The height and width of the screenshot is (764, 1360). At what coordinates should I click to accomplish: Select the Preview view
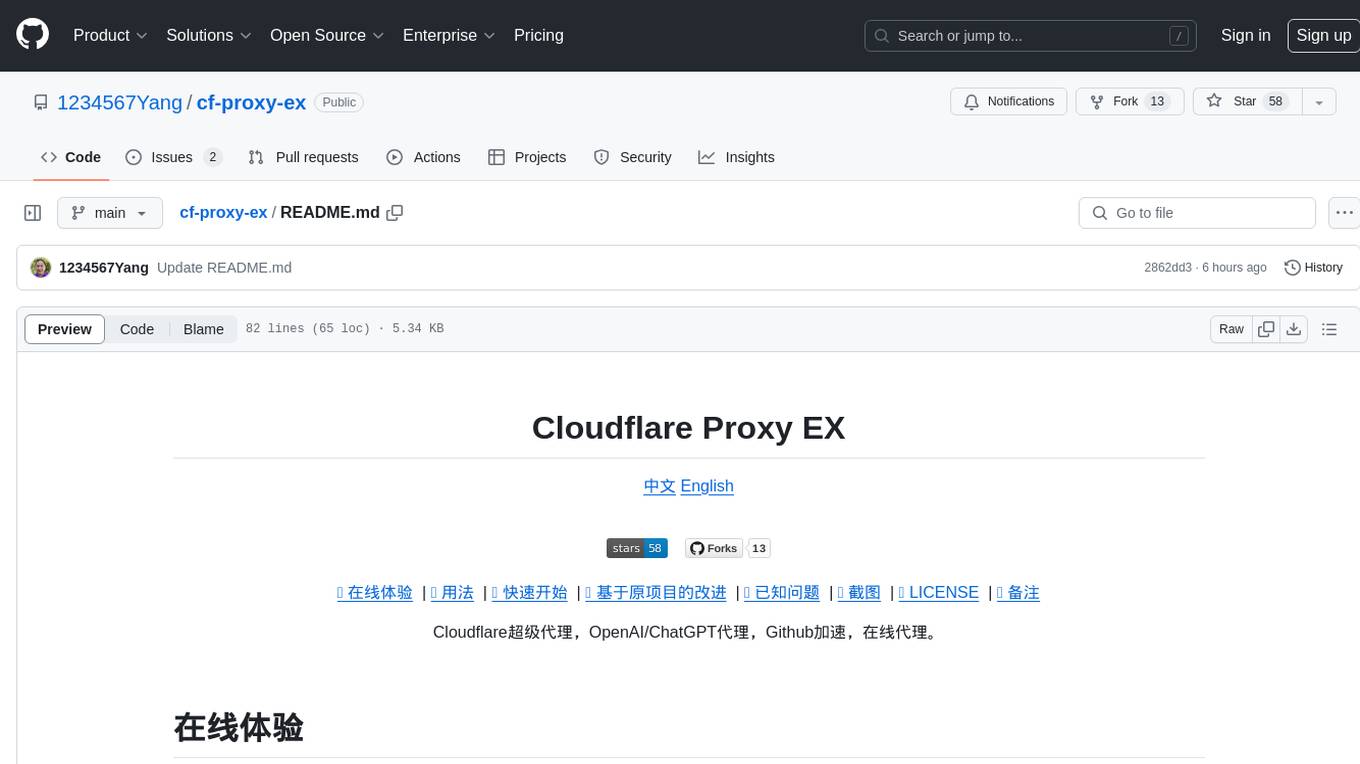point(65,329)
